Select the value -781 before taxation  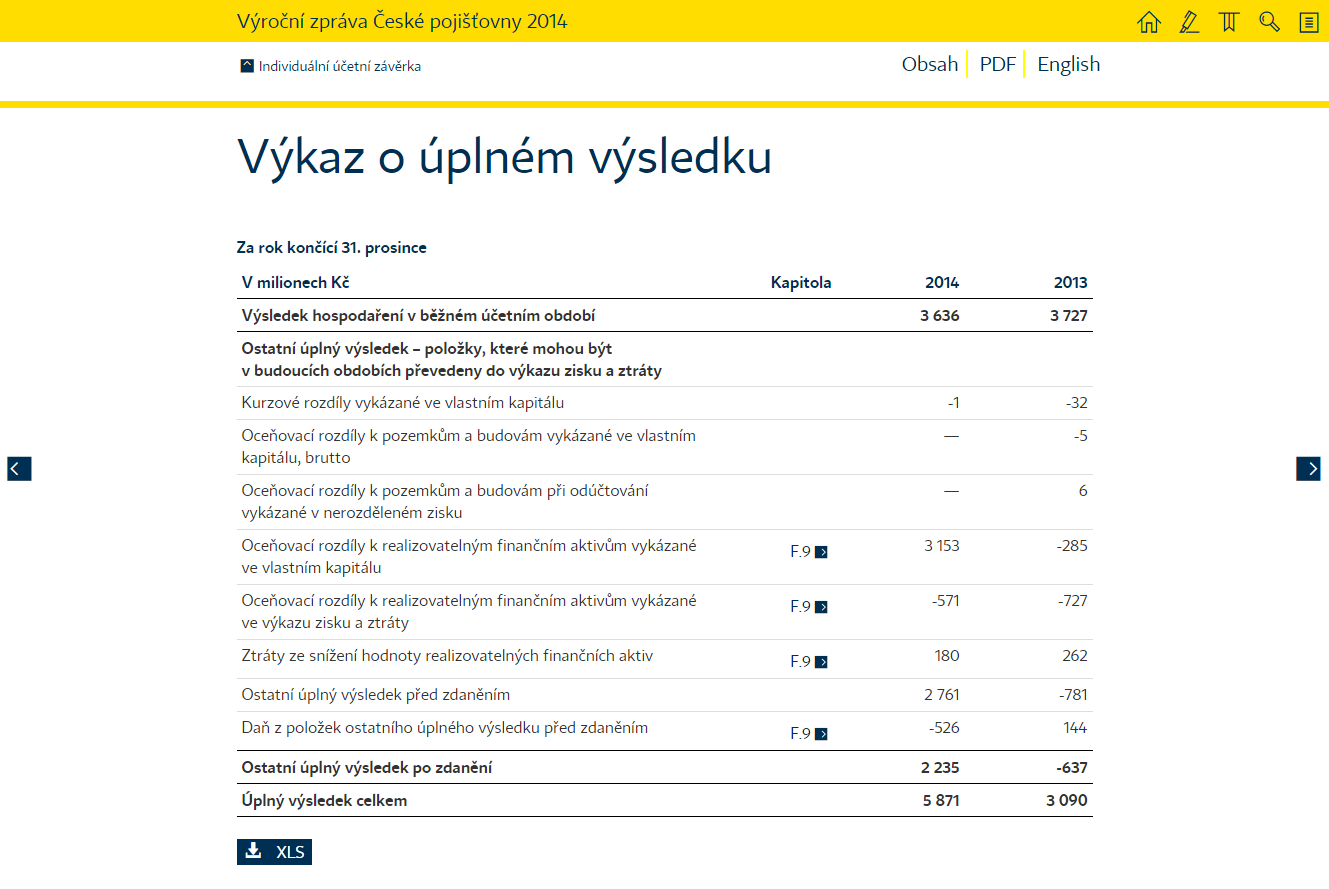(1071, 694)
